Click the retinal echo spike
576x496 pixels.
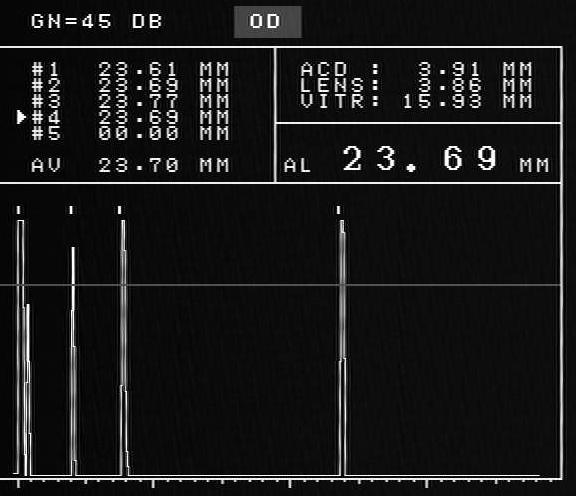[342, 347]
